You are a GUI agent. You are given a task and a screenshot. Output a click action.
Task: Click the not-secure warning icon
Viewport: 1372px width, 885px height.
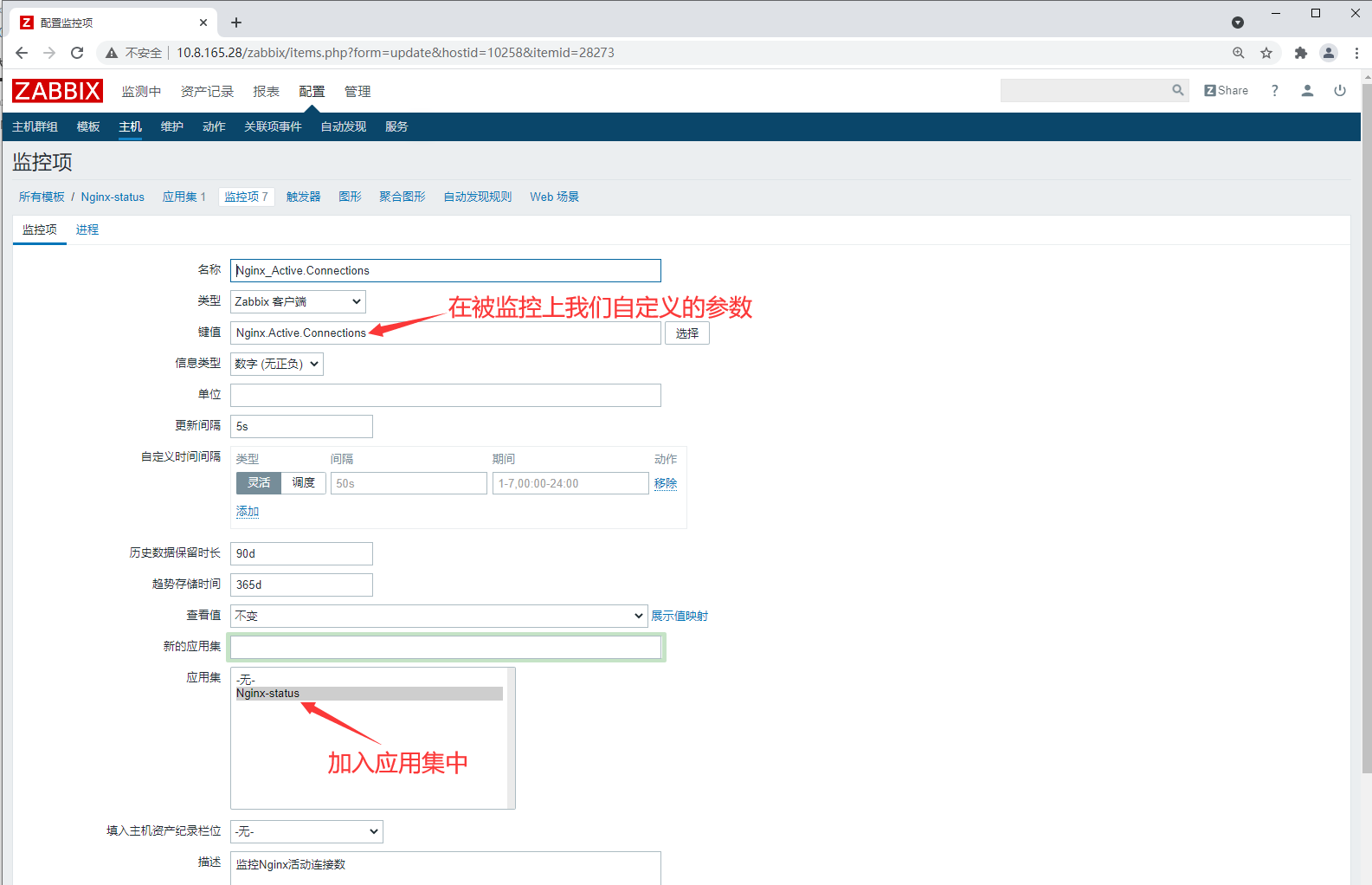pos(112,53)
